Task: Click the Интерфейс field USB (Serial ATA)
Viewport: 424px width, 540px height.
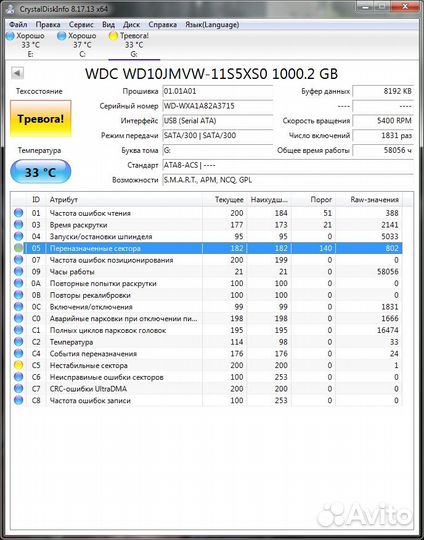Action: 217,121
